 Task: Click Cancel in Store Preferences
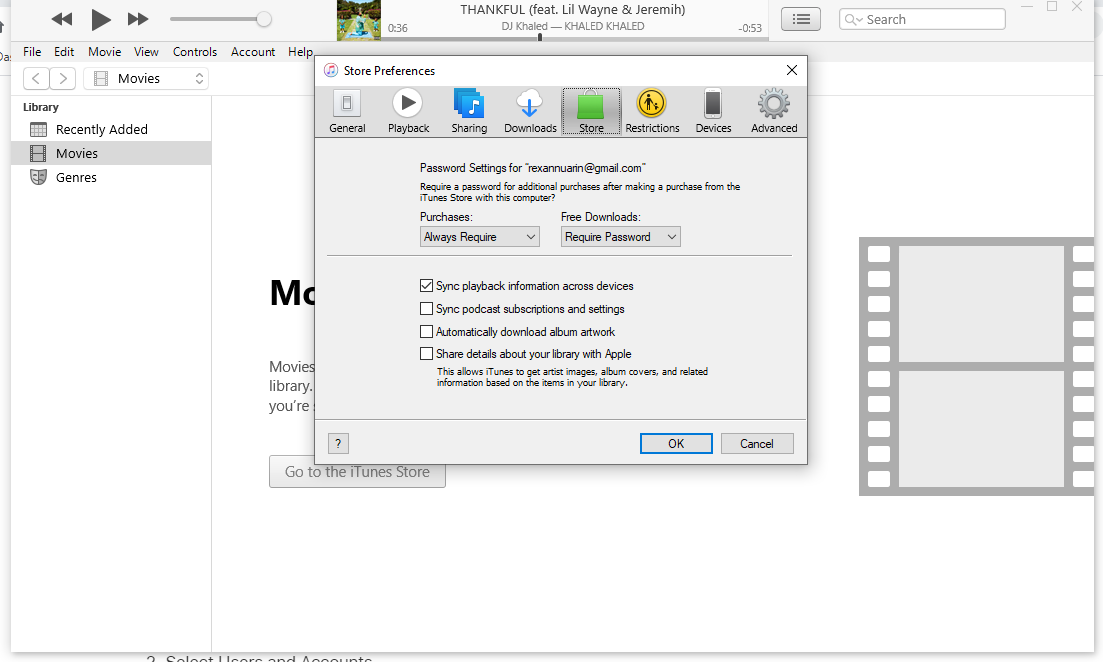coord(756,444)
